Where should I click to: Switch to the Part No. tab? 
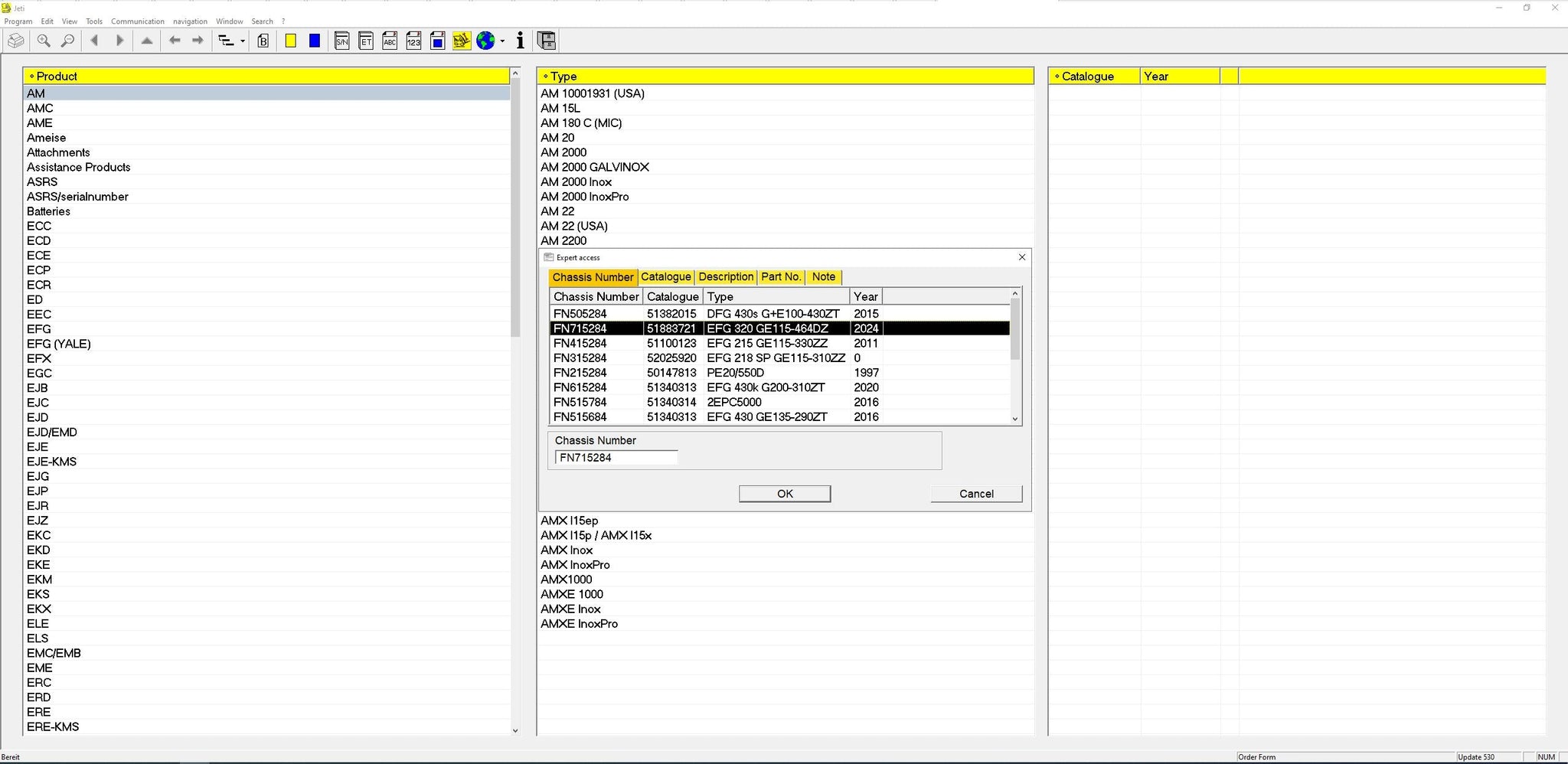780,277
